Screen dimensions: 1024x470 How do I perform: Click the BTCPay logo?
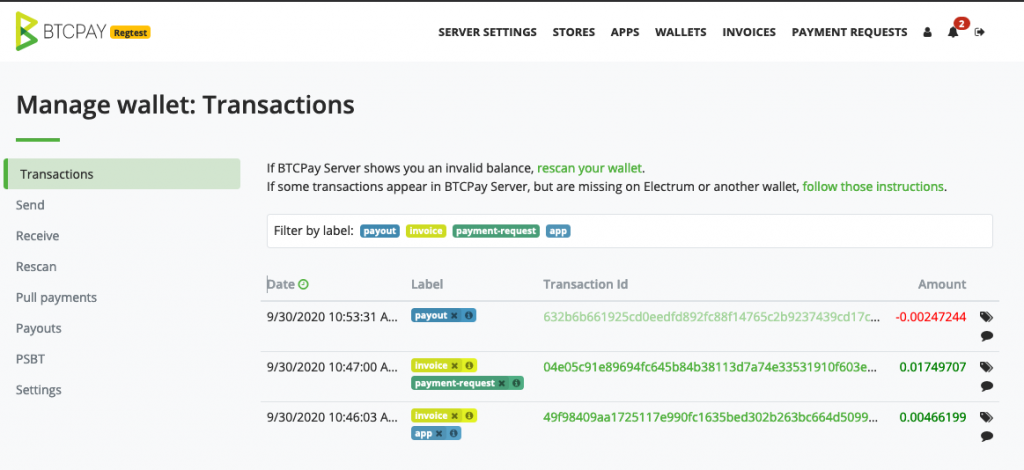tap(82, 31)
